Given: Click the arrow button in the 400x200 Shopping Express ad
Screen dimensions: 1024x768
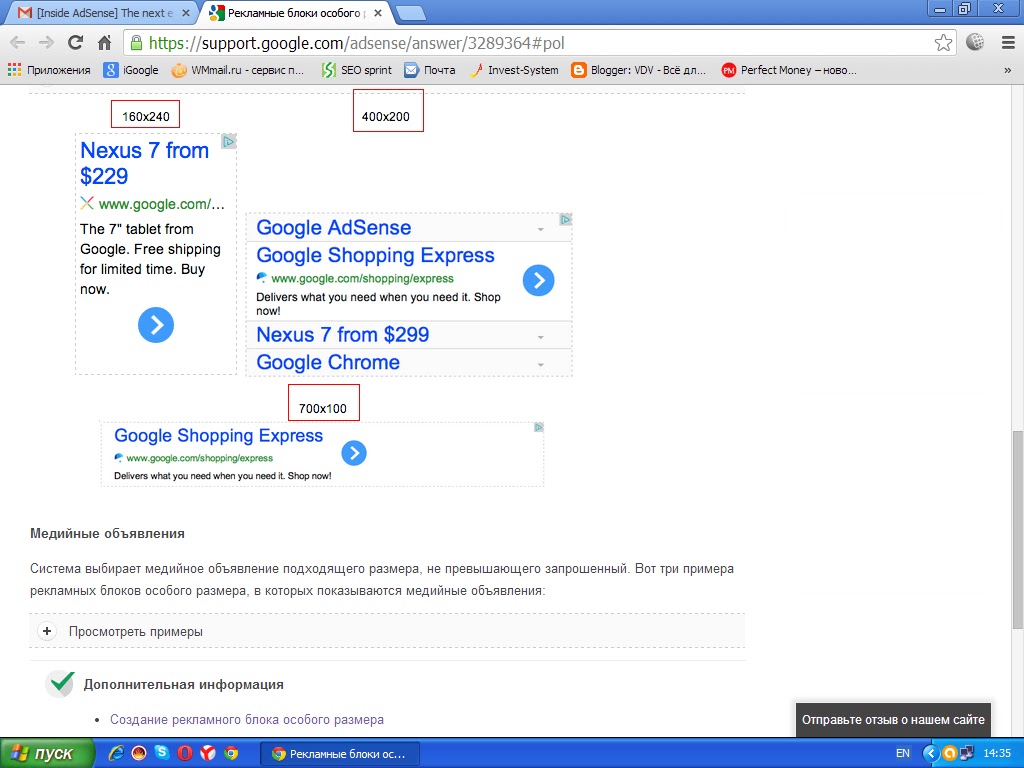Looking at the screenshot, I should coord(539,280).
